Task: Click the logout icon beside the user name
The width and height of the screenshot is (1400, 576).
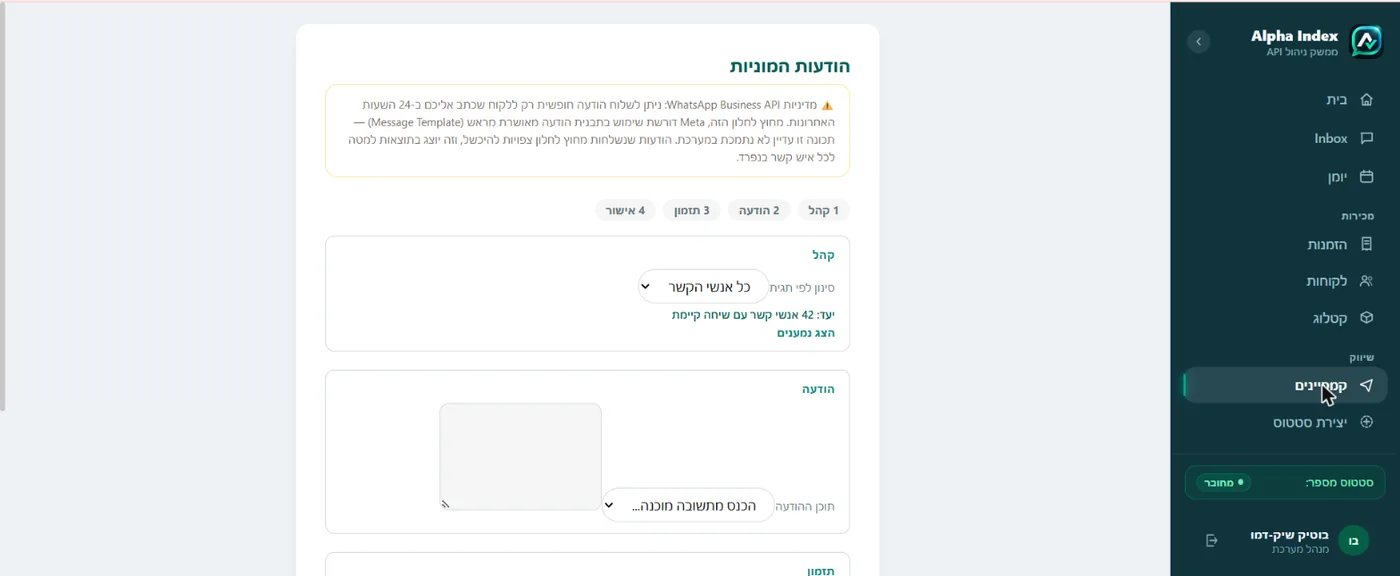Action: 1212,541
